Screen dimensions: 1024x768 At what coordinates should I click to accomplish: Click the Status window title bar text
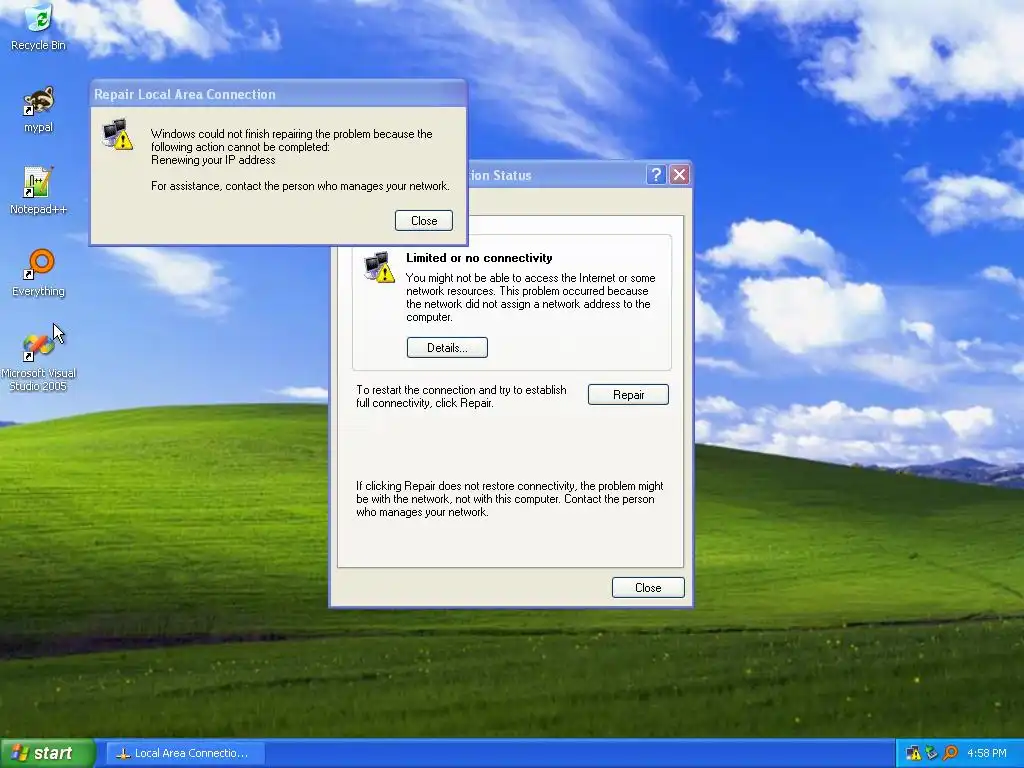point(500,175)
